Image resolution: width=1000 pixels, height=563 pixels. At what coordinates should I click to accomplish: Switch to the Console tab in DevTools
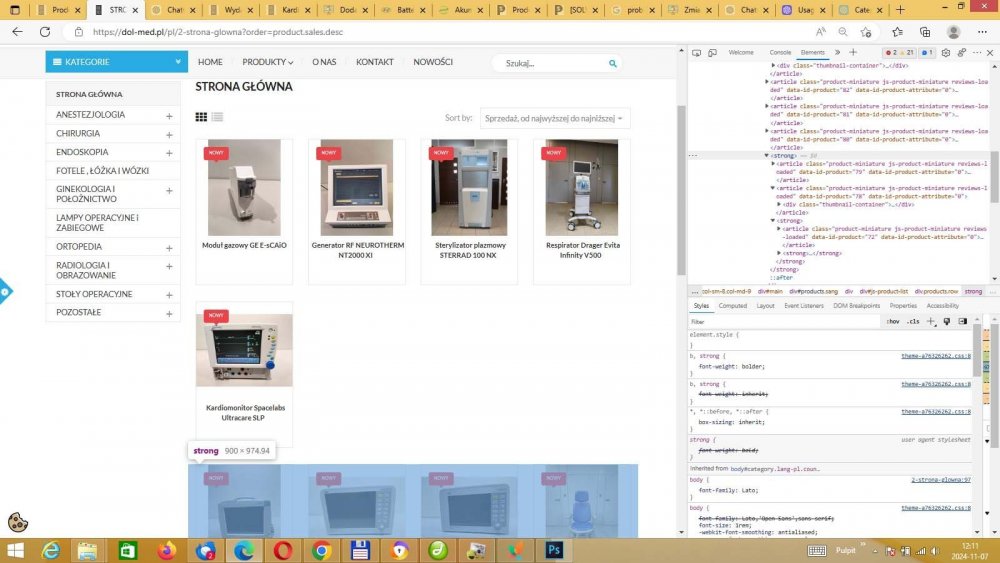(780, 52)
